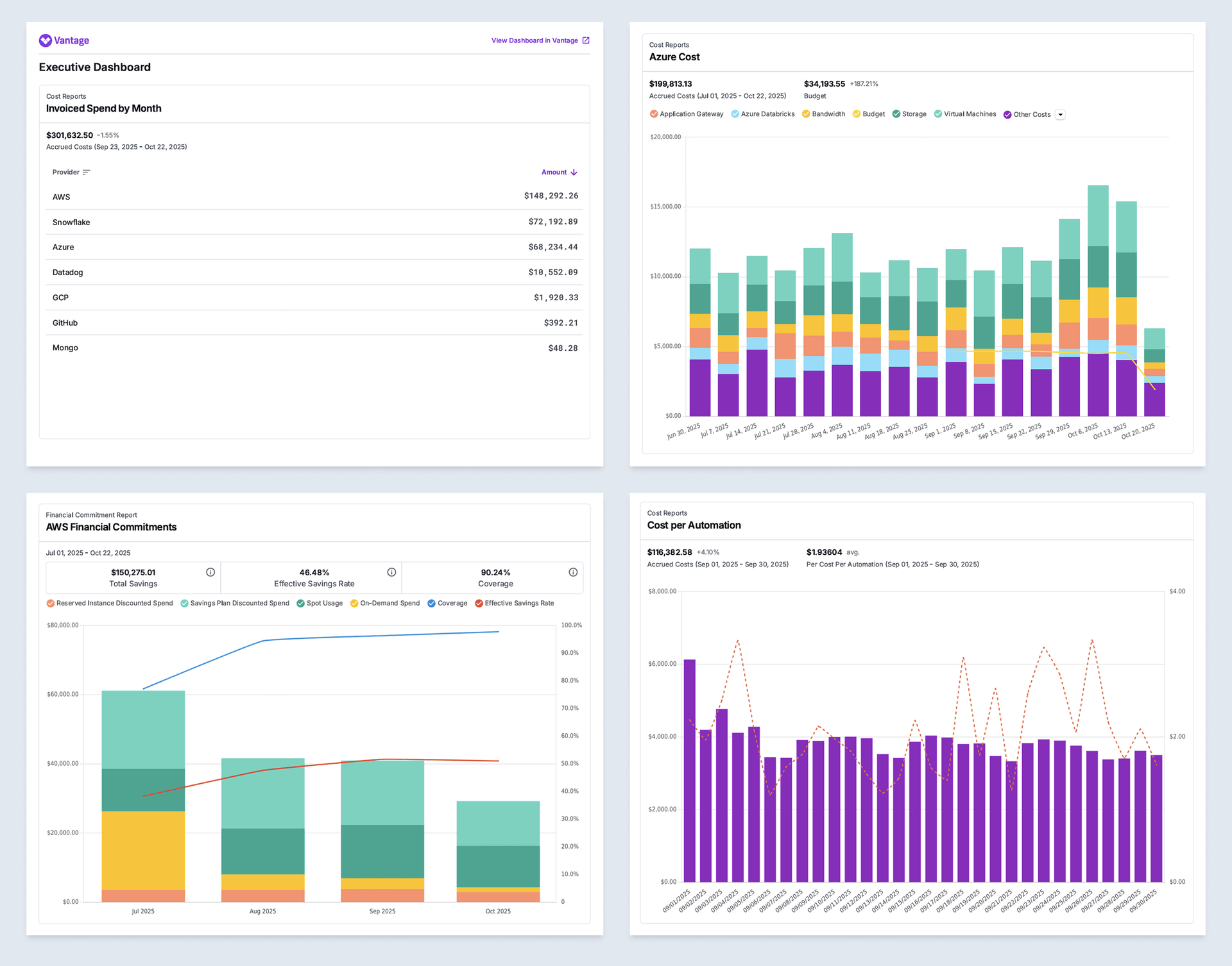
Task: Click the Amount sort arrow icon
Action: [x=574, y=173]
